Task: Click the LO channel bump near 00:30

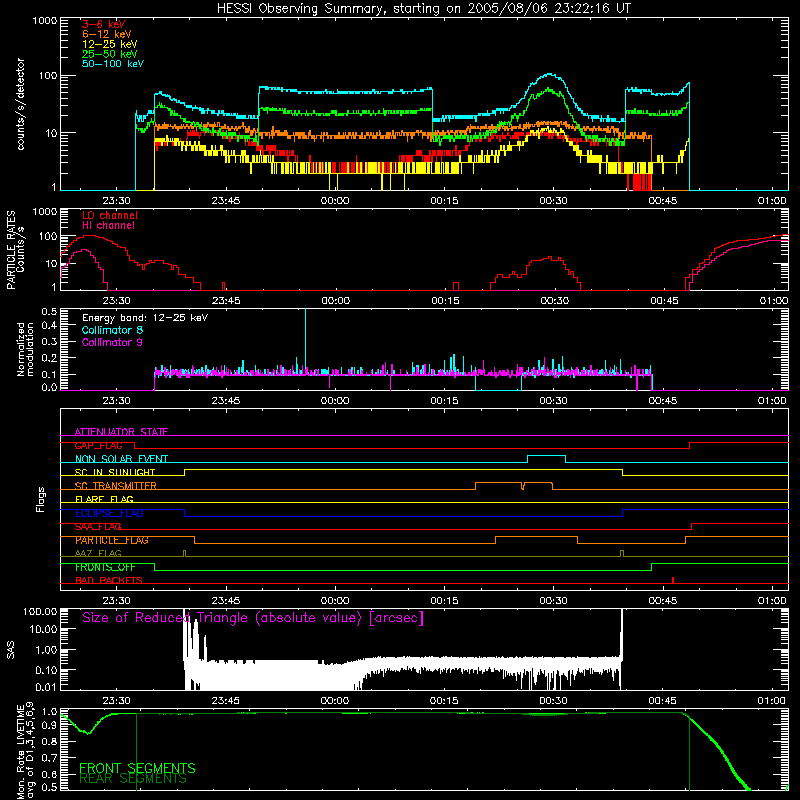Action: tap(546, 260)
